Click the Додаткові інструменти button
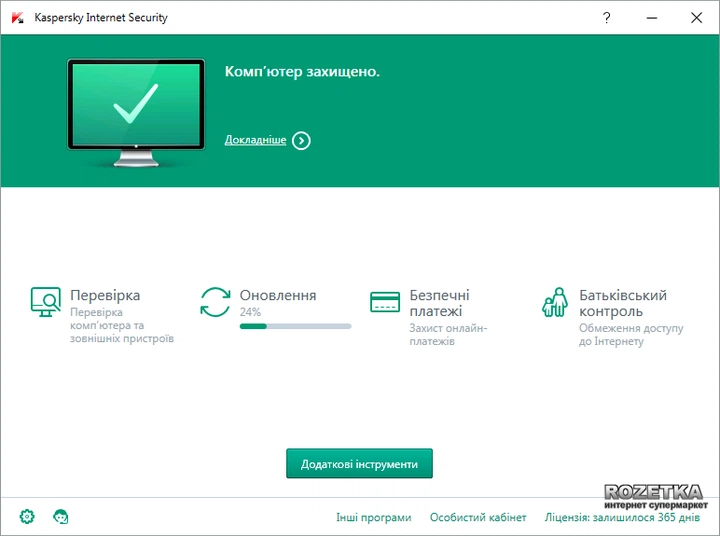Image resolution: width=720 pixels, height=536 pixels. pyautogui.click(x=359, y=464)
